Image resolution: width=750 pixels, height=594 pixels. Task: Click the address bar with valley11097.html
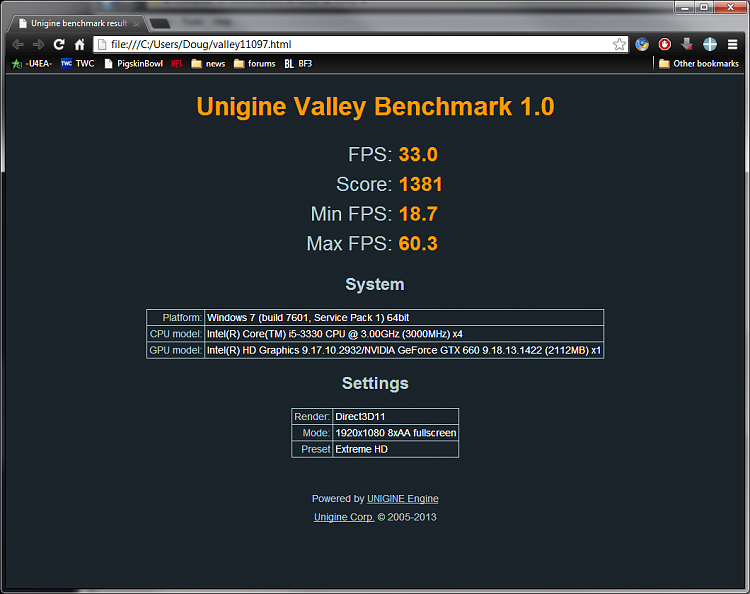[361, 44]
